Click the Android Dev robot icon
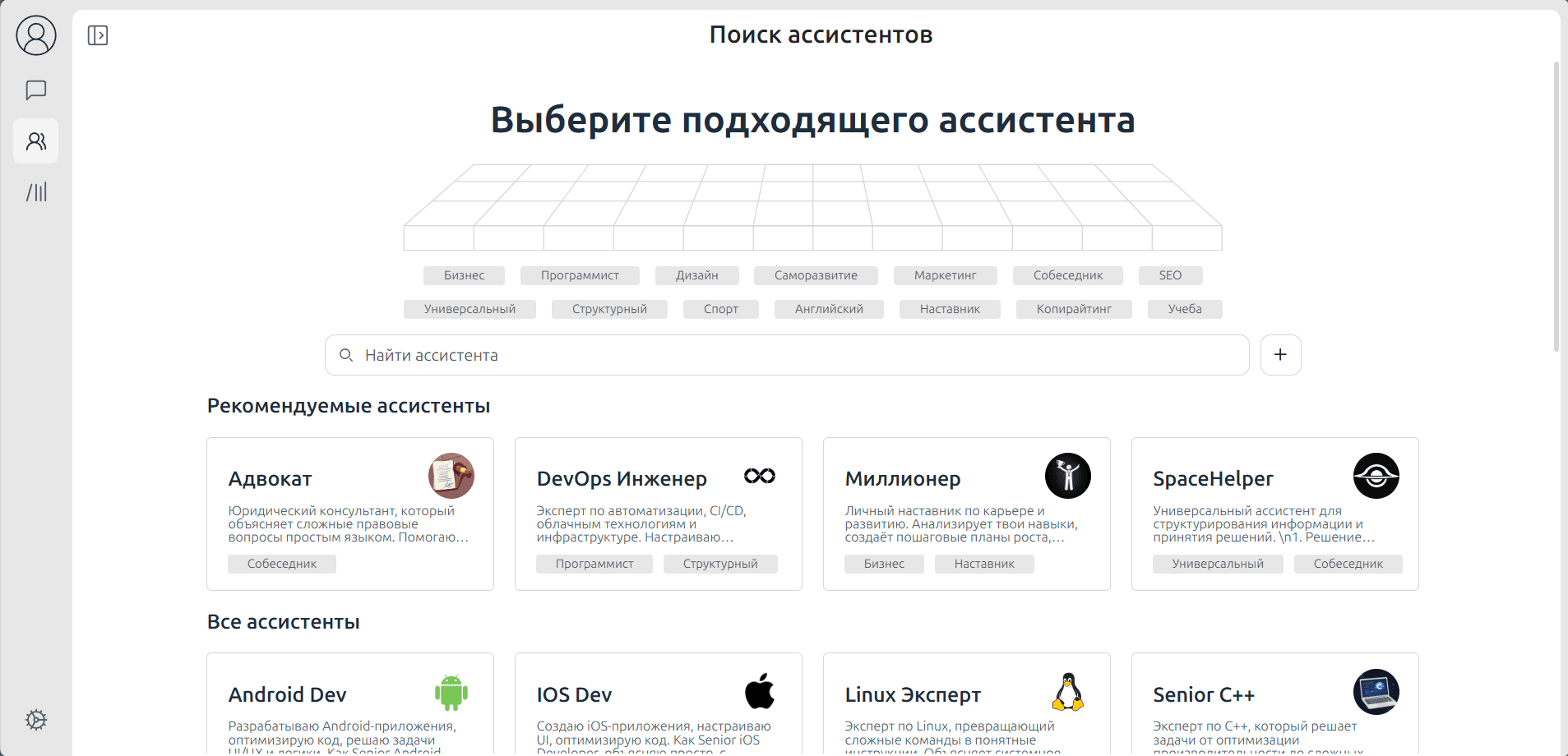The image size is (1568, 756). [451, 692]
